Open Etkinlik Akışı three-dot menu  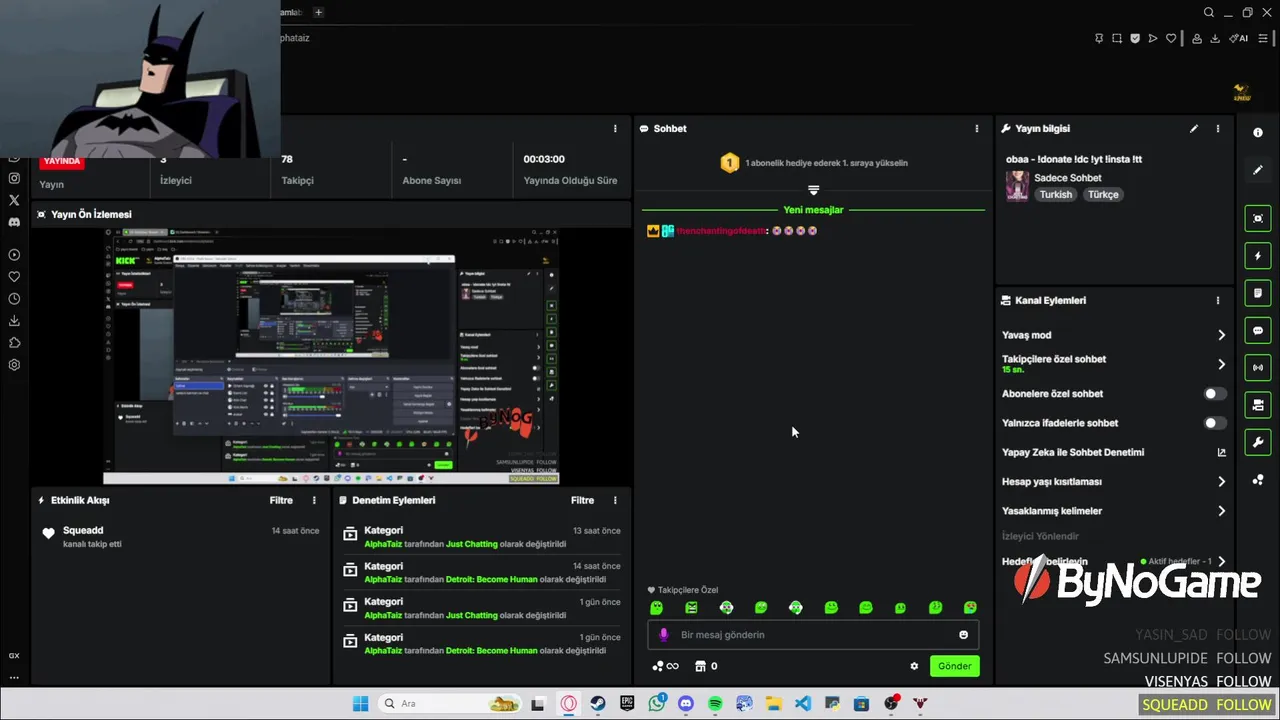(x=314, y=500)
